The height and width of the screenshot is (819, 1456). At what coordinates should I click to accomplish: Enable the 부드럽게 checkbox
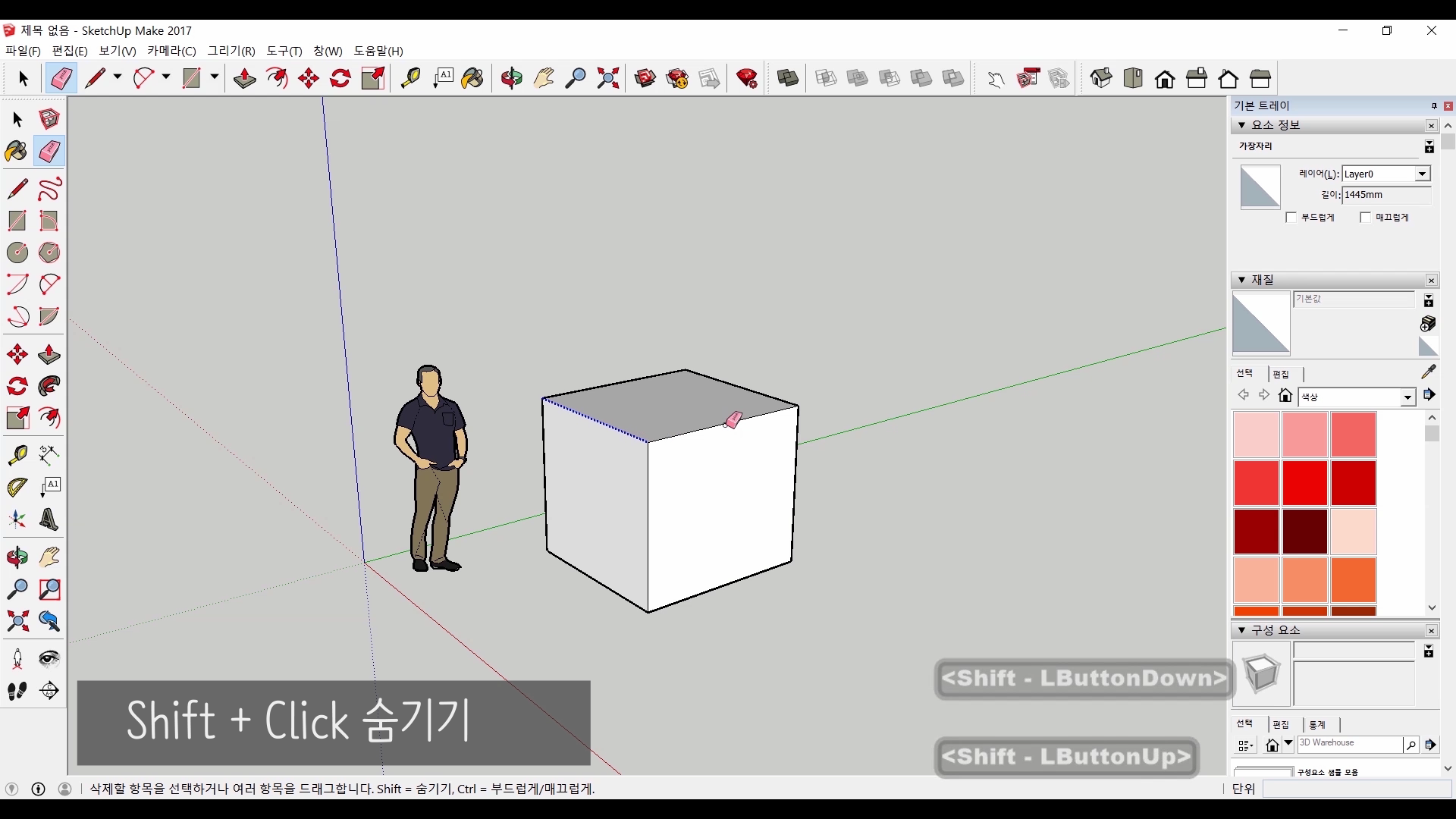point(1291,218)
